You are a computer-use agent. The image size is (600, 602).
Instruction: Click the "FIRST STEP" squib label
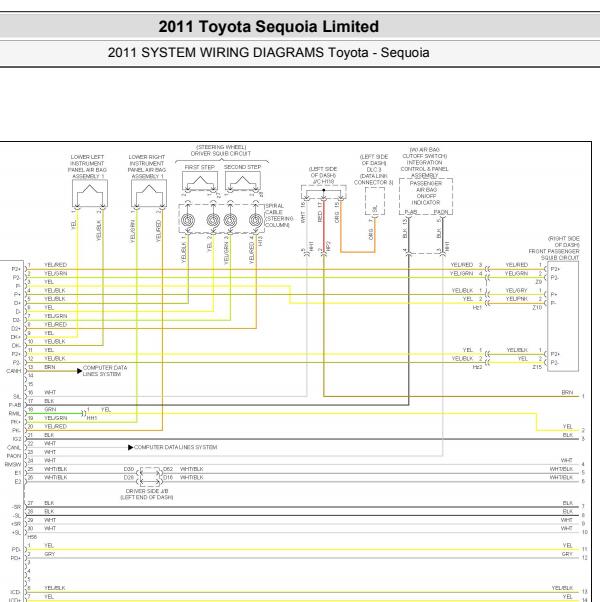(x=199, y=167)
